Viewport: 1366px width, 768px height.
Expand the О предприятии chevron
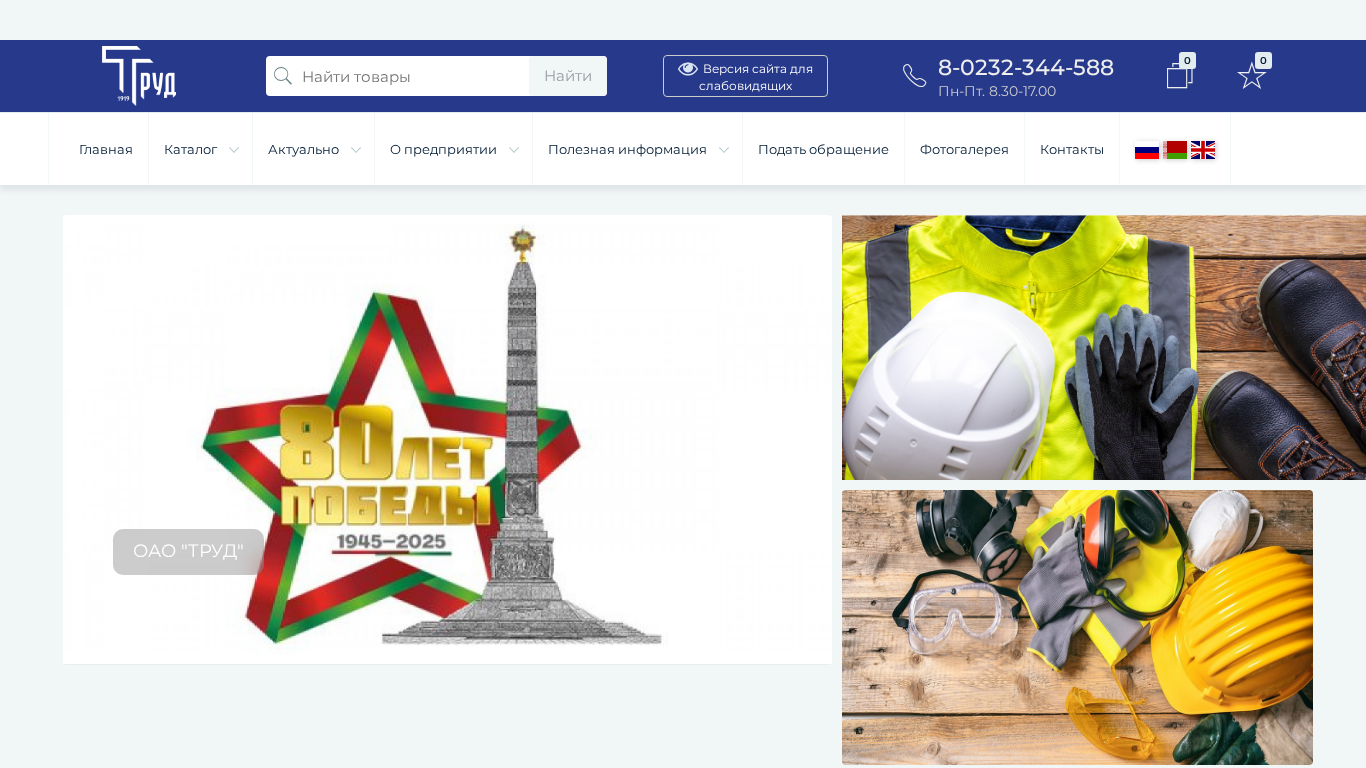tap(514, 150)
